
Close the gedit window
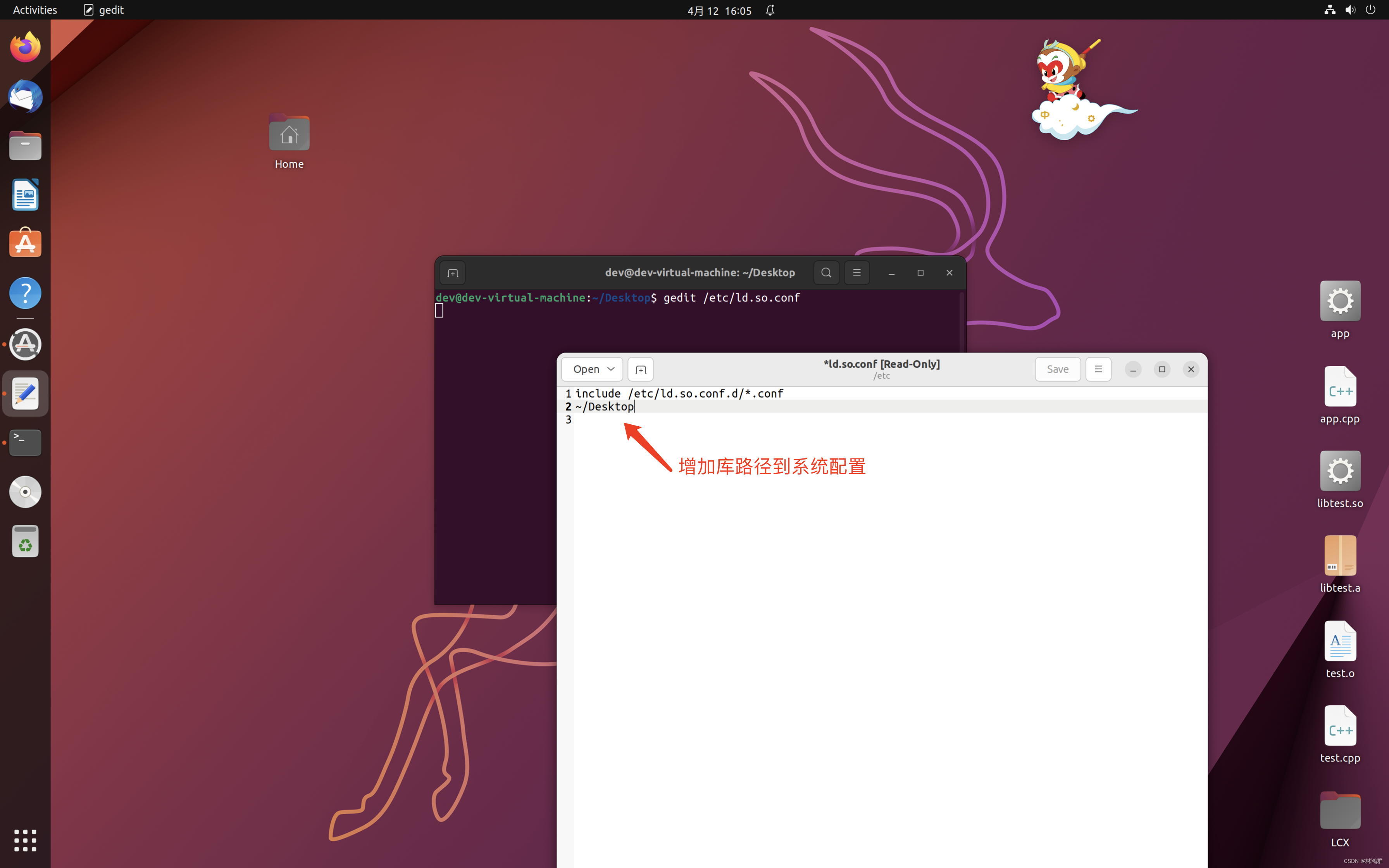pyautogui.click(x=1191, y=369)
